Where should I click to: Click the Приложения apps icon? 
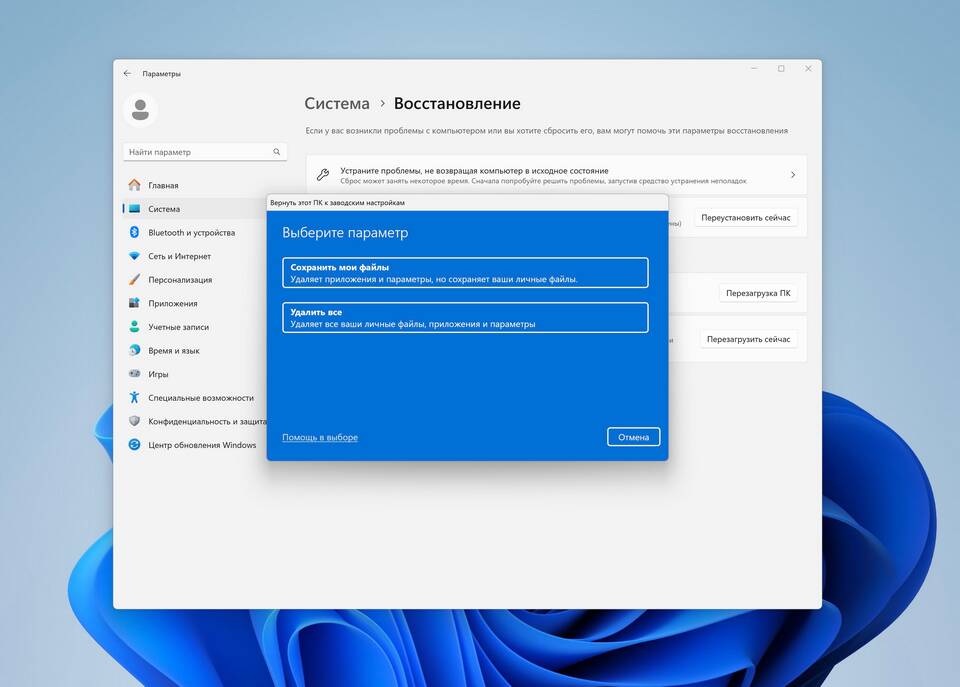point(134,303)
